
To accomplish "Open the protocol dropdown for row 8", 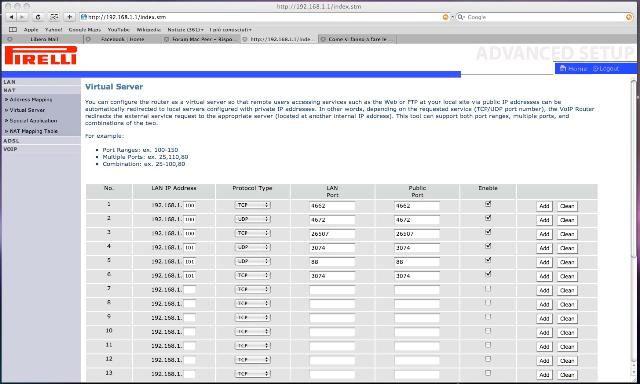I will 253,304.
